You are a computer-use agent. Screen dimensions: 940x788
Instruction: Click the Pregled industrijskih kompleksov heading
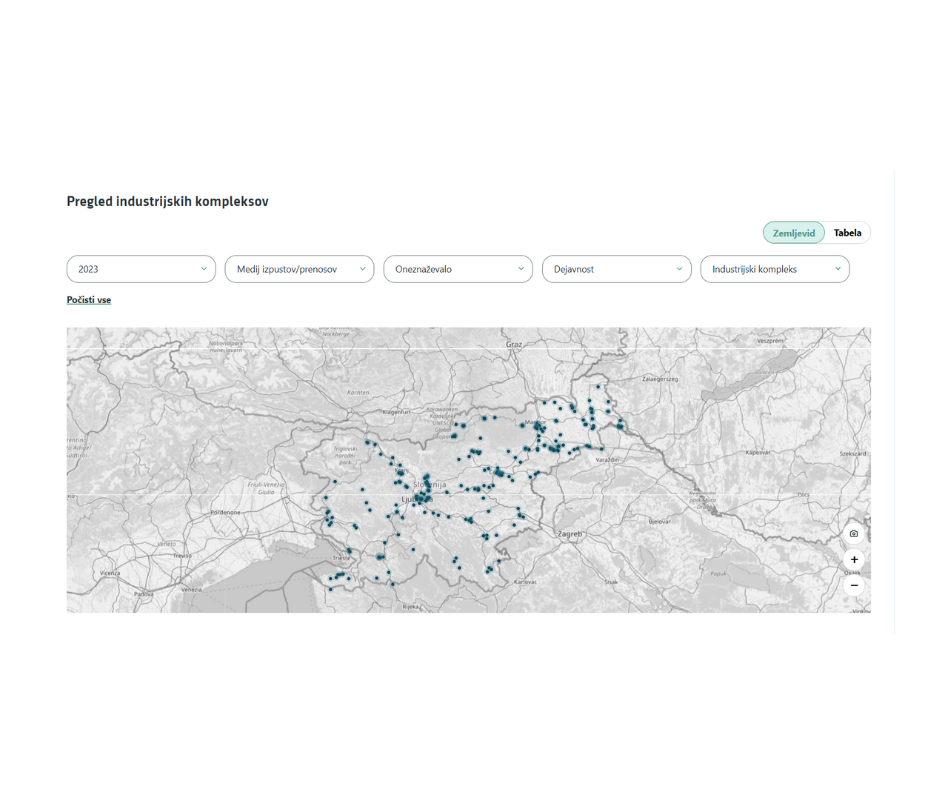tap(167, 201)
